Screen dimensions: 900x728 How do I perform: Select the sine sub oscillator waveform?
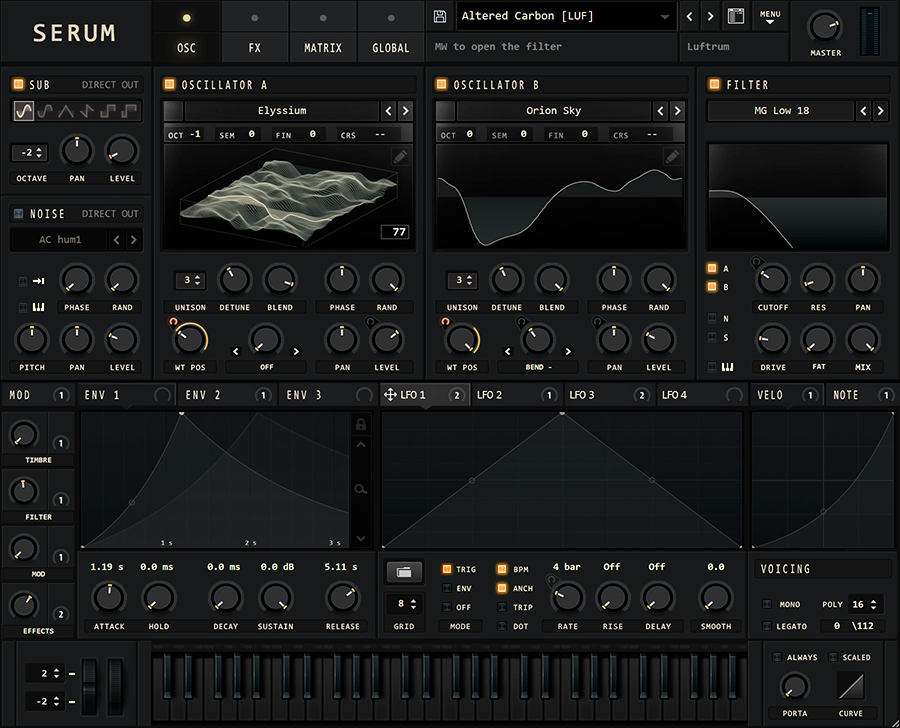click(x=24, y=111)
